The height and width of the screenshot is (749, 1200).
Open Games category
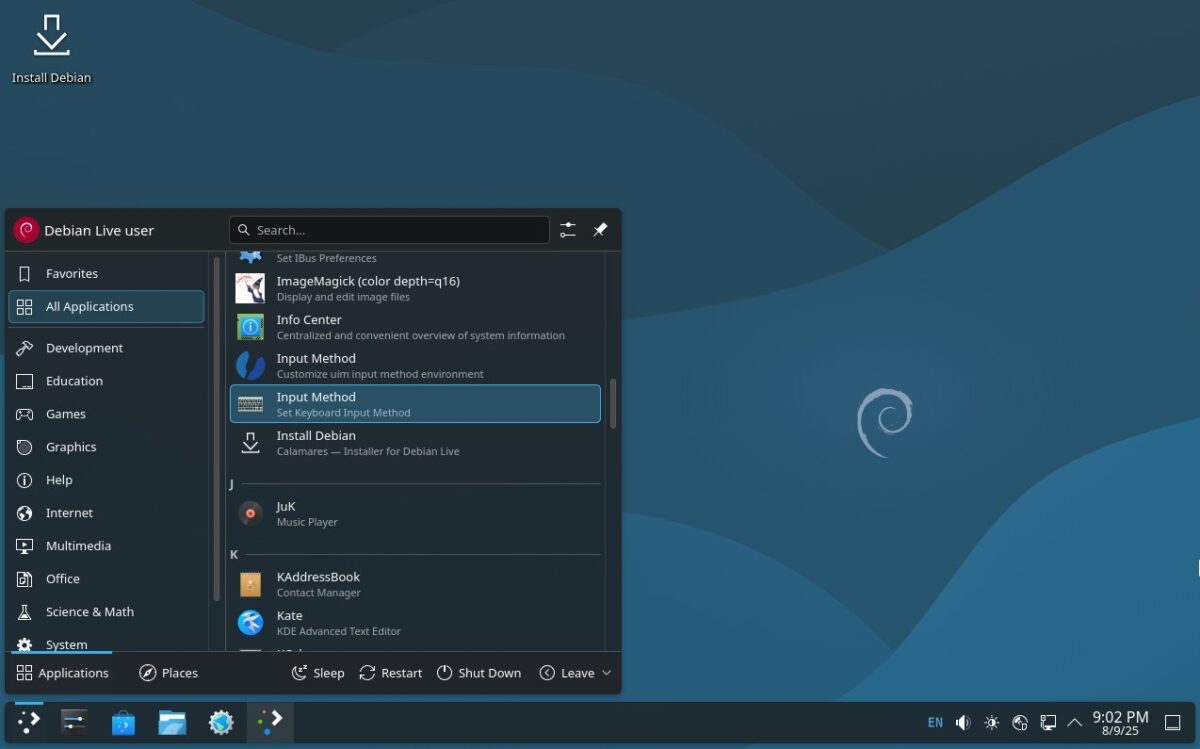tap(106, 414)
